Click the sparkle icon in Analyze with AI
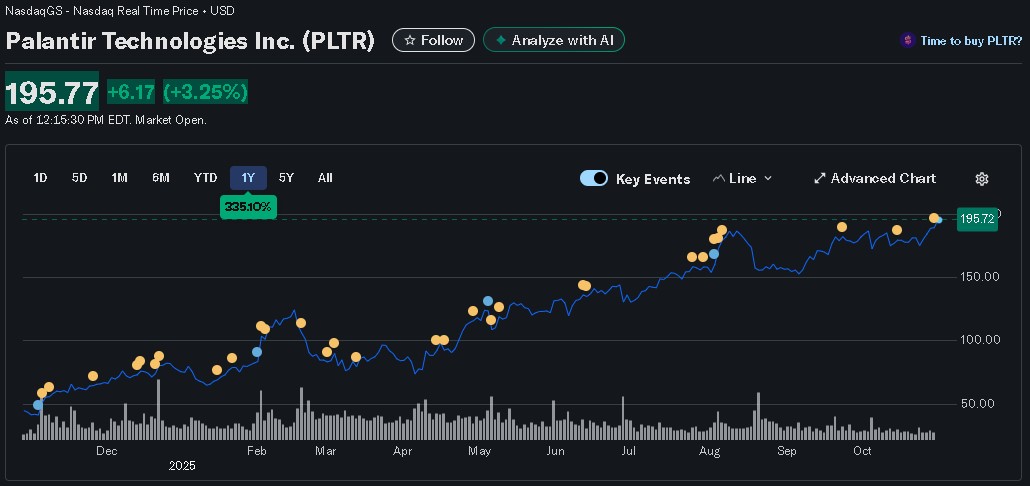The image size is (1030, 486). [498, 41]
